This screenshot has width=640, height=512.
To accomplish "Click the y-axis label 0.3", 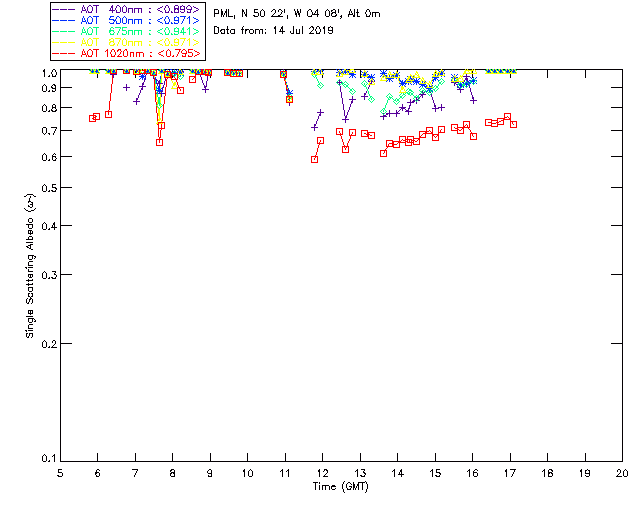I will click(x=49, y=275).
